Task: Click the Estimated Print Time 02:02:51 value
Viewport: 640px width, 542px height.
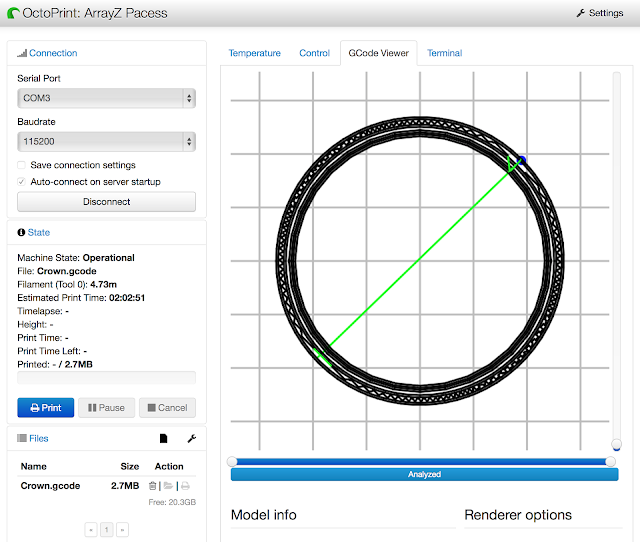Action: 127,298
